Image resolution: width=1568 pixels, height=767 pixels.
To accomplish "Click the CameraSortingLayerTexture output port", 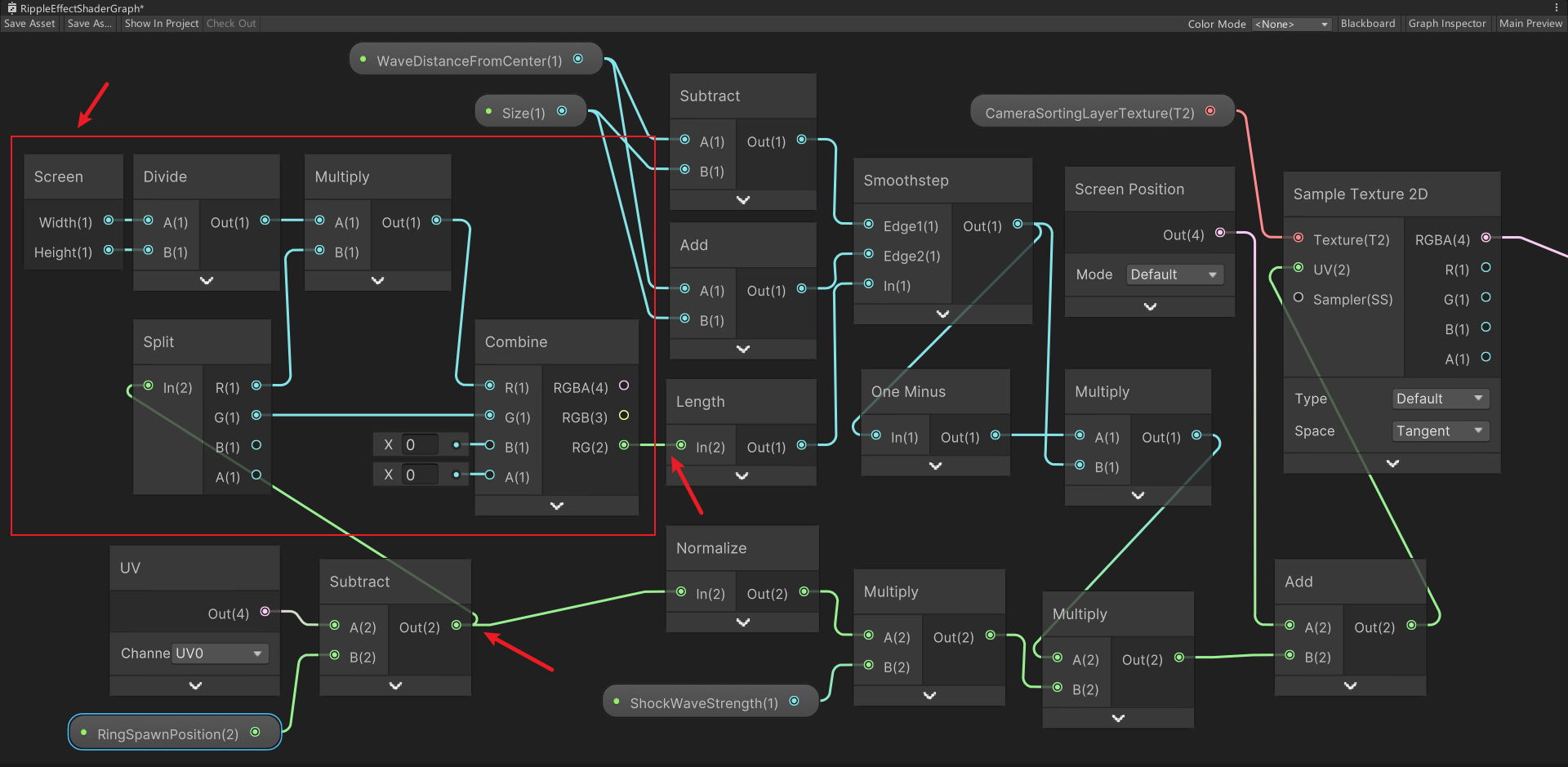I will [1210, 111].
